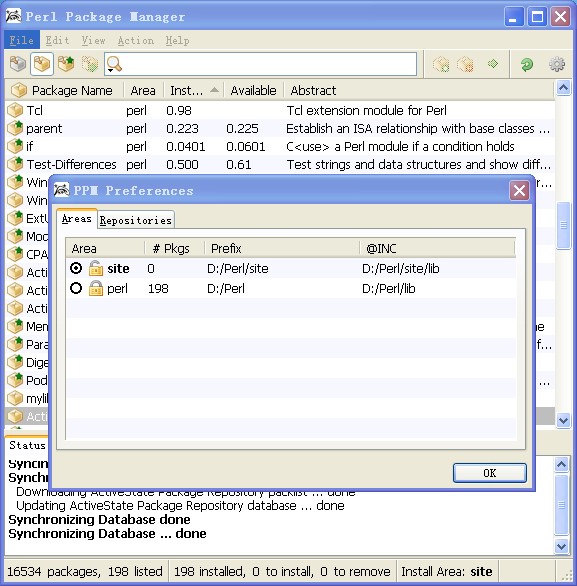Open the Action menu

click(136, 40)
